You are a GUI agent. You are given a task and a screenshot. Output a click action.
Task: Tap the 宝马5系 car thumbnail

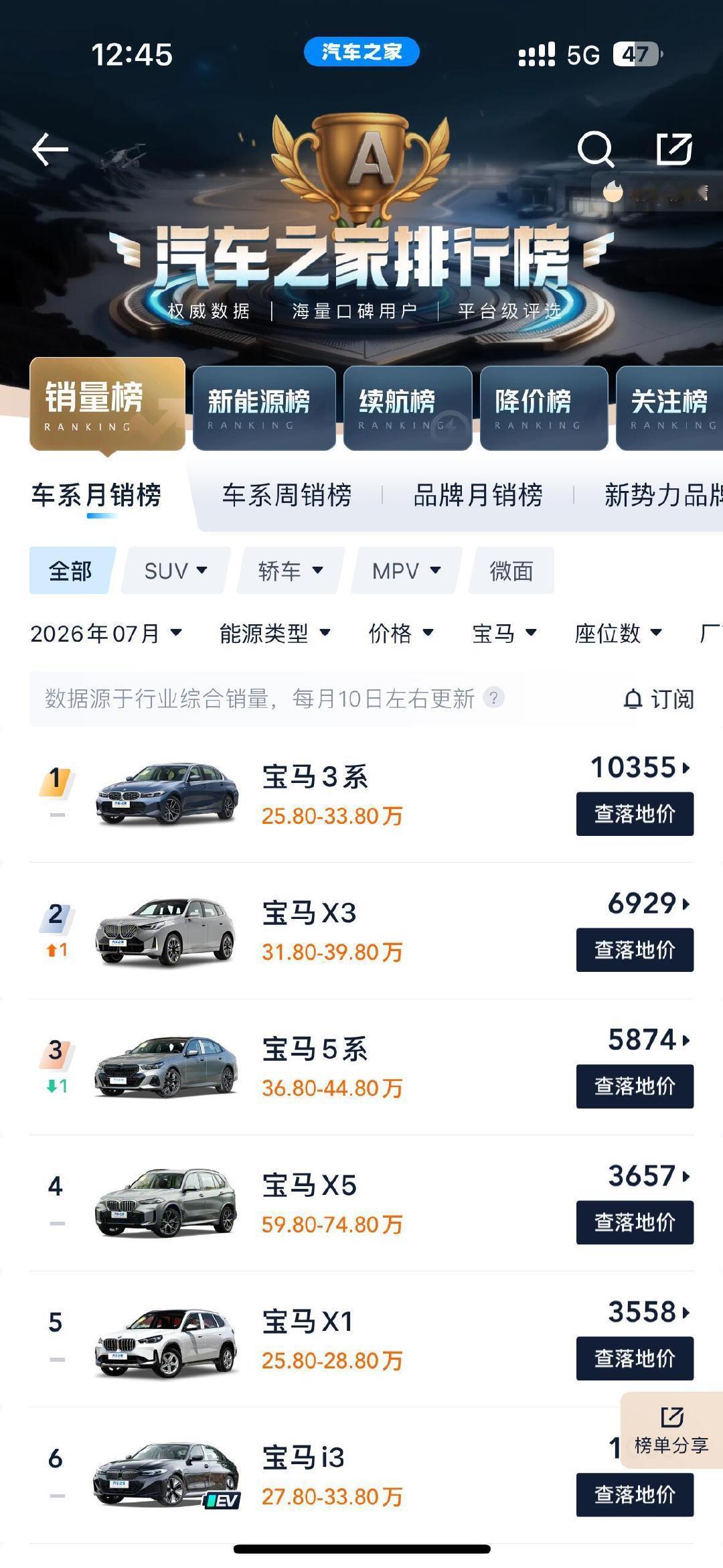[x=166, y=1066]
